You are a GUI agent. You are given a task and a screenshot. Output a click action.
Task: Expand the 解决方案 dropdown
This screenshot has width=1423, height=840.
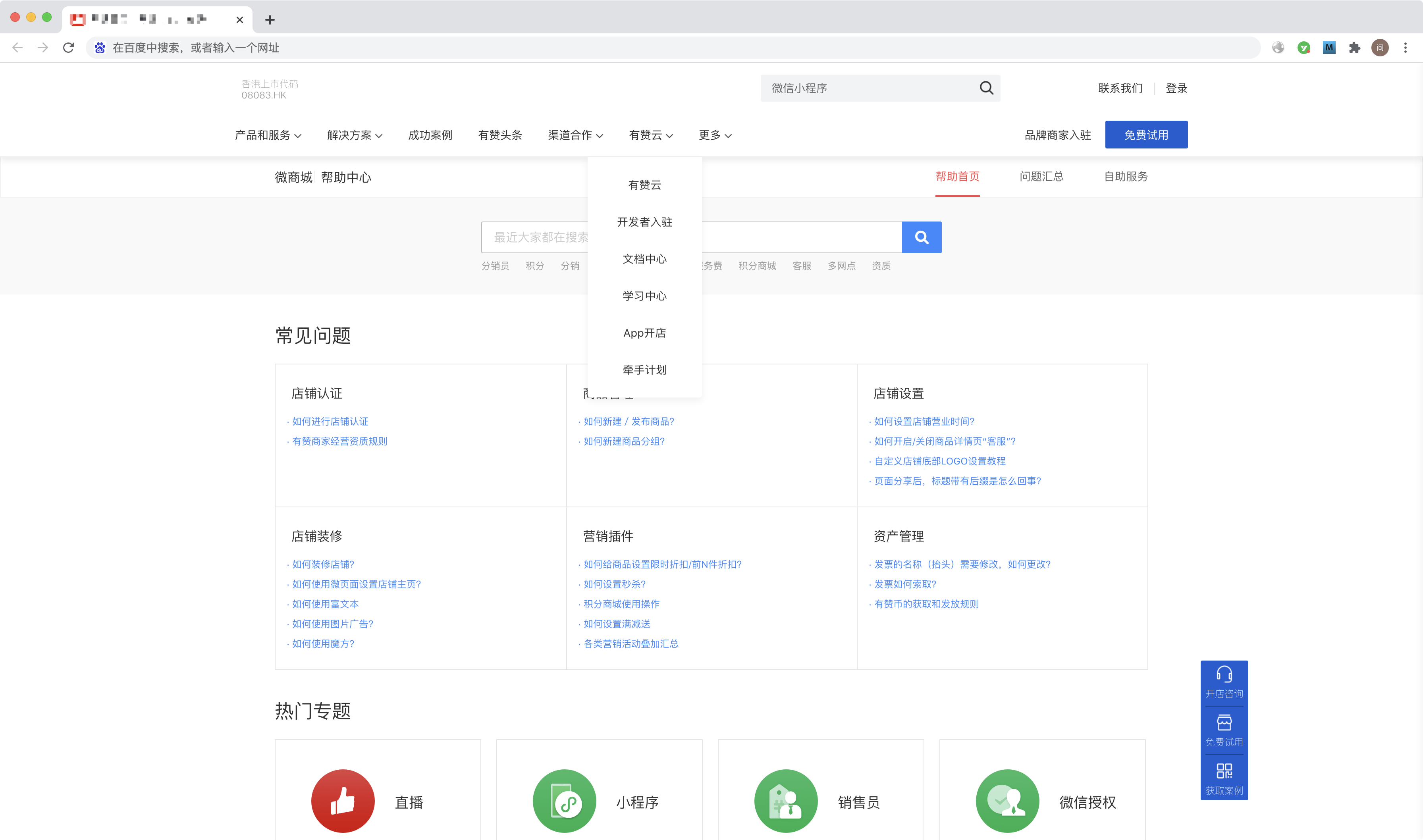[355, 135]
